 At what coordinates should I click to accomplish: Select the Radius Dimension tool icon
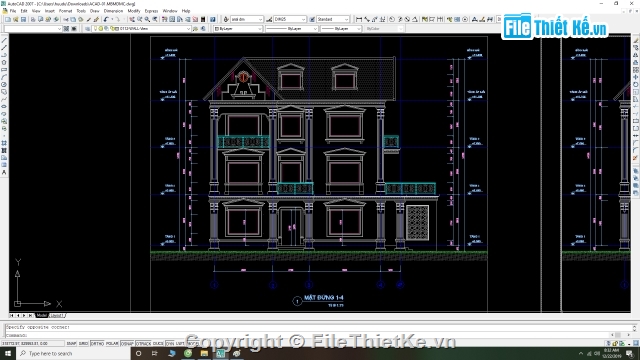[x=392, y=19]
